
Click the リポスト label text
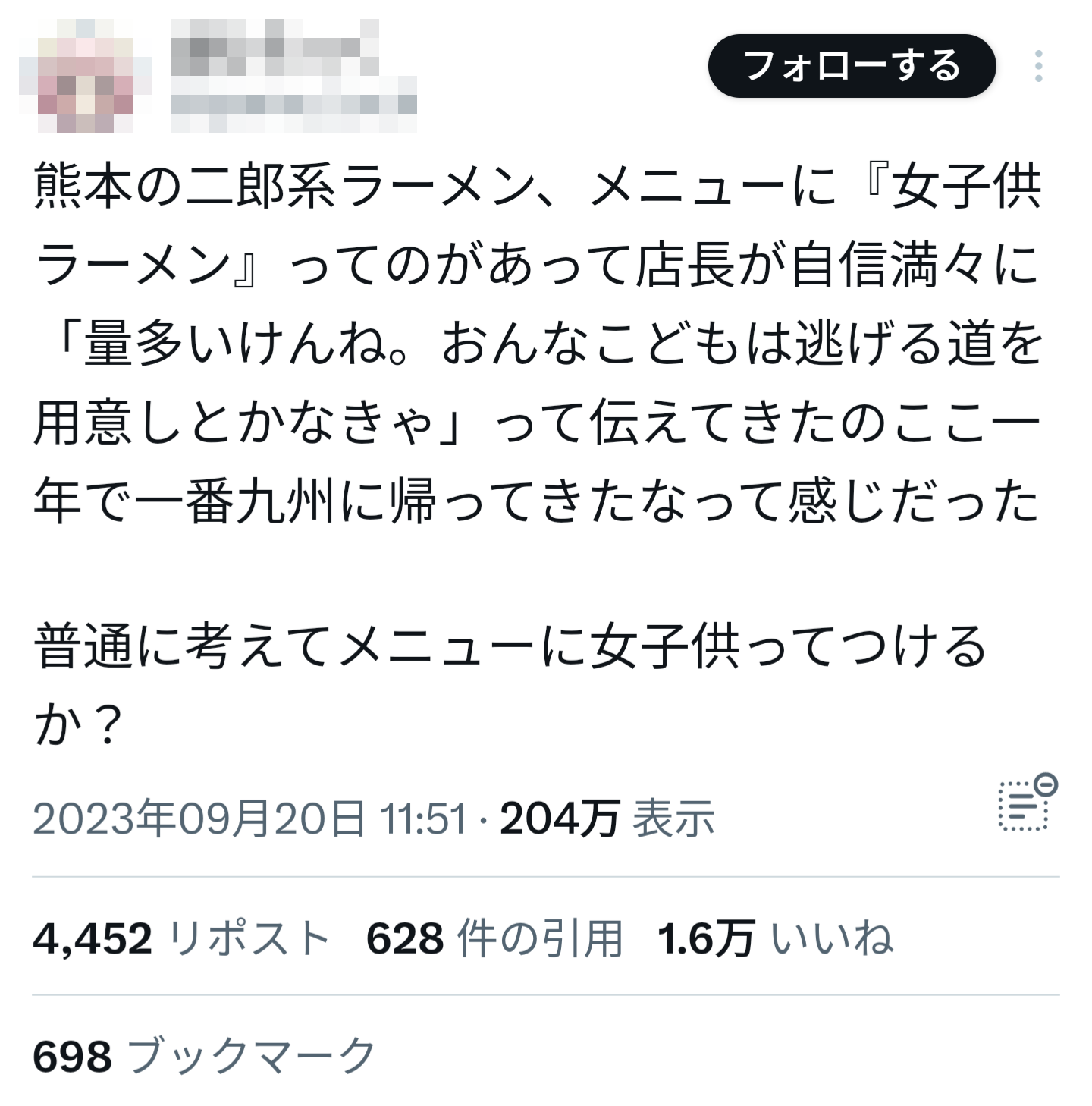point(249,938)
